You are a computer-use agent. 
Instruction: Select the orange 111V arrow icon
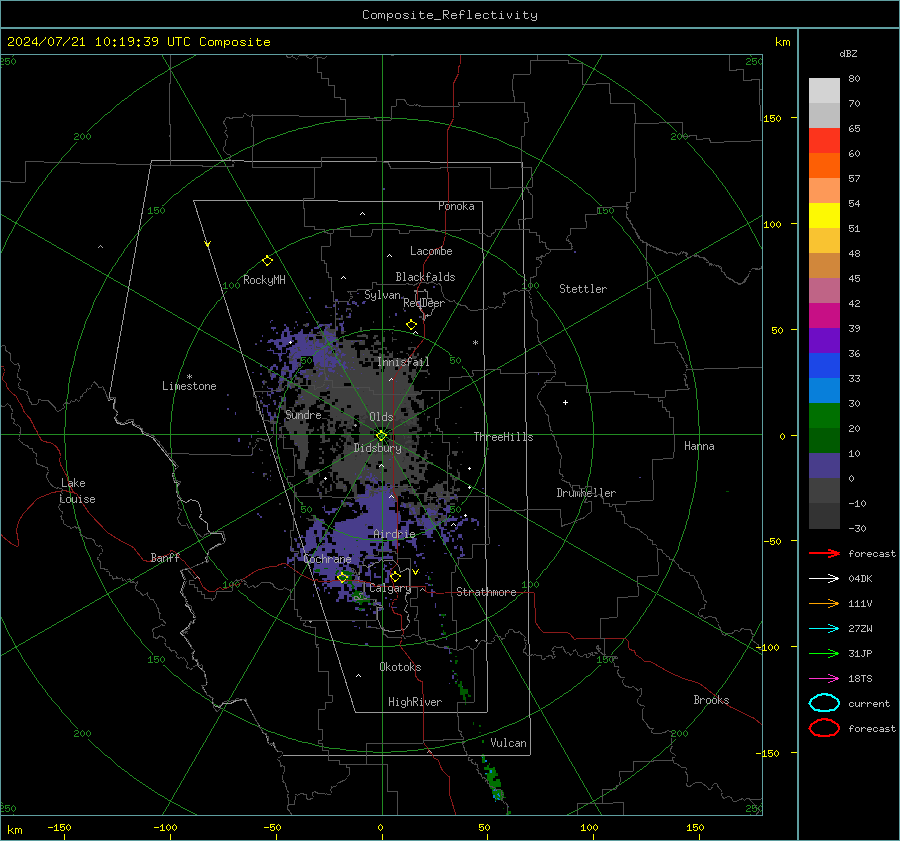pyautogui.click(x=824, y=603)
